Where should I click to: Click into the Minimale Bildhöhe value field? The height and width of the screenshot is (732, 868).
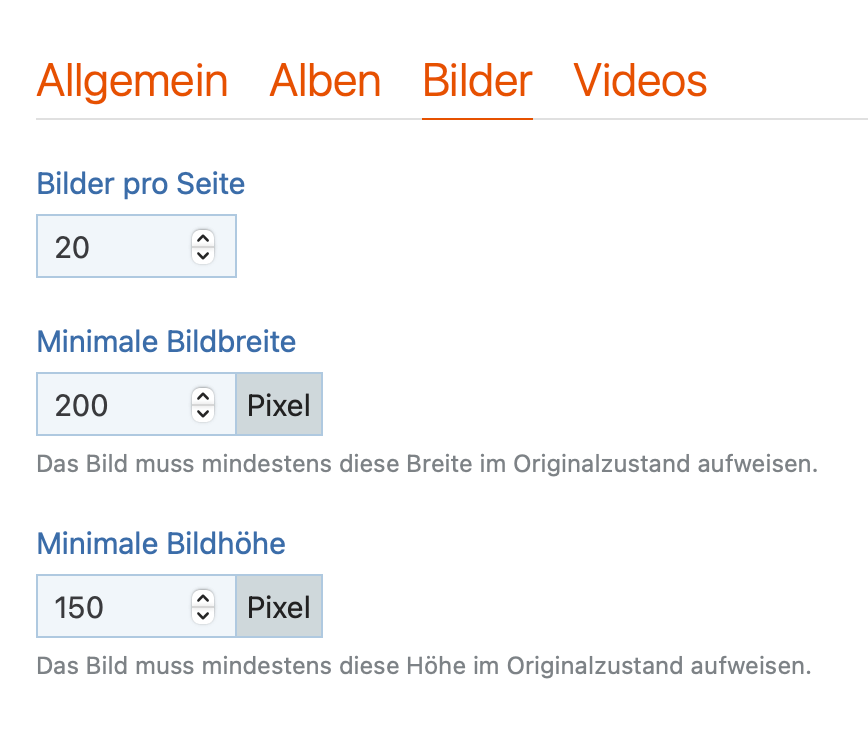[110, 607]
